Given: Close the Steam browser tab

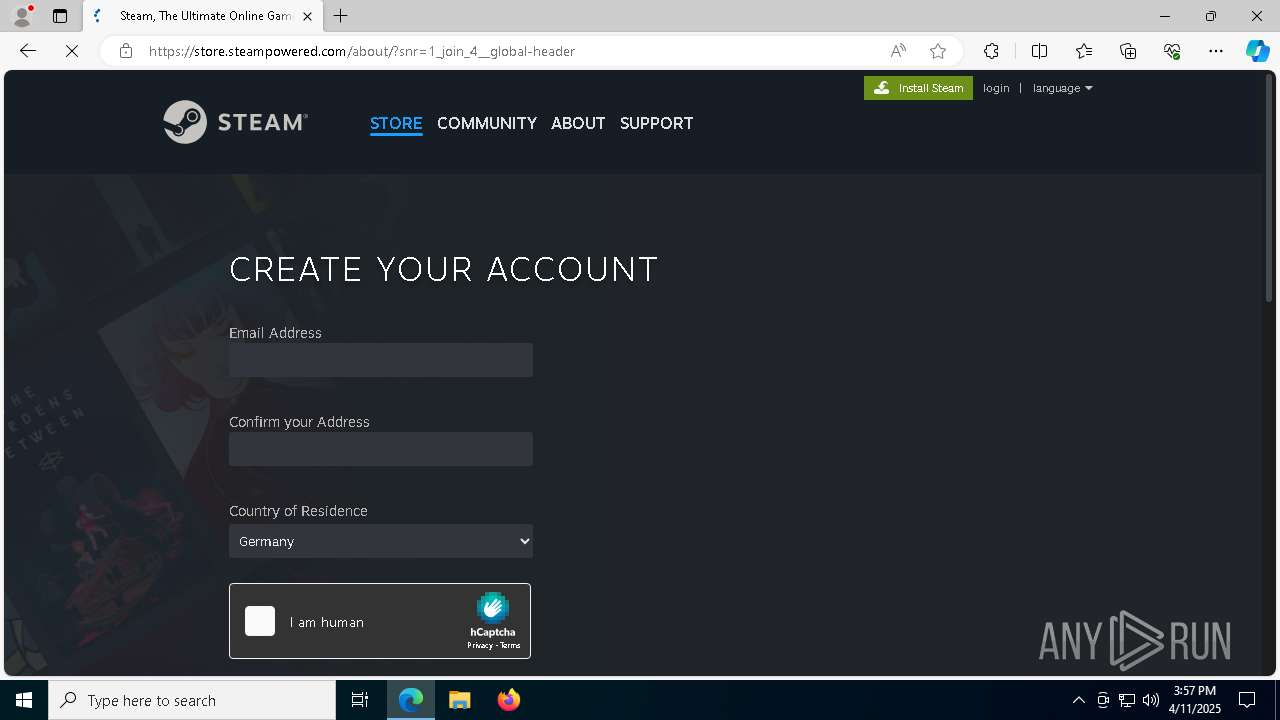Looking at the screenshot, I should point(307,16).
